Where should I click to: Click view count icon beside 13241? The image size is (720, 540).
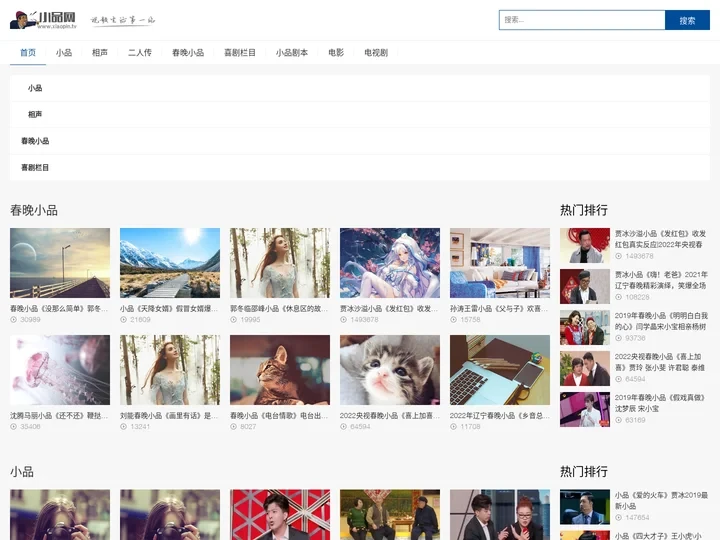[124, 427]
